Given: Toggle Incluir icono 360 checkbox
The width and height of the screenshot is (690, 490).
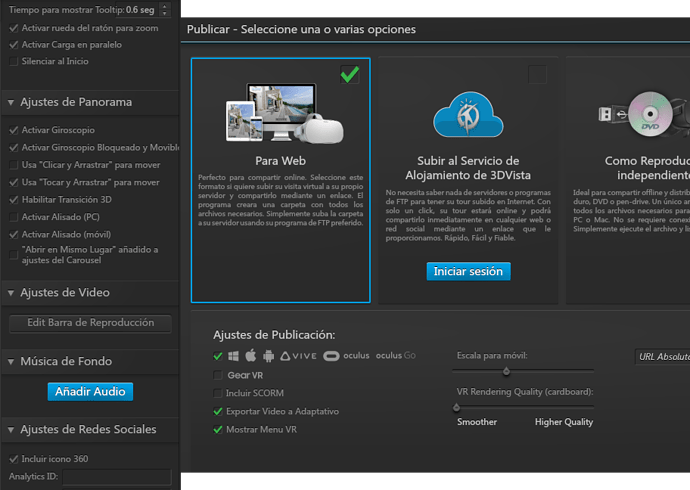Looking at the screenshot, I should [x=14, y=459].
